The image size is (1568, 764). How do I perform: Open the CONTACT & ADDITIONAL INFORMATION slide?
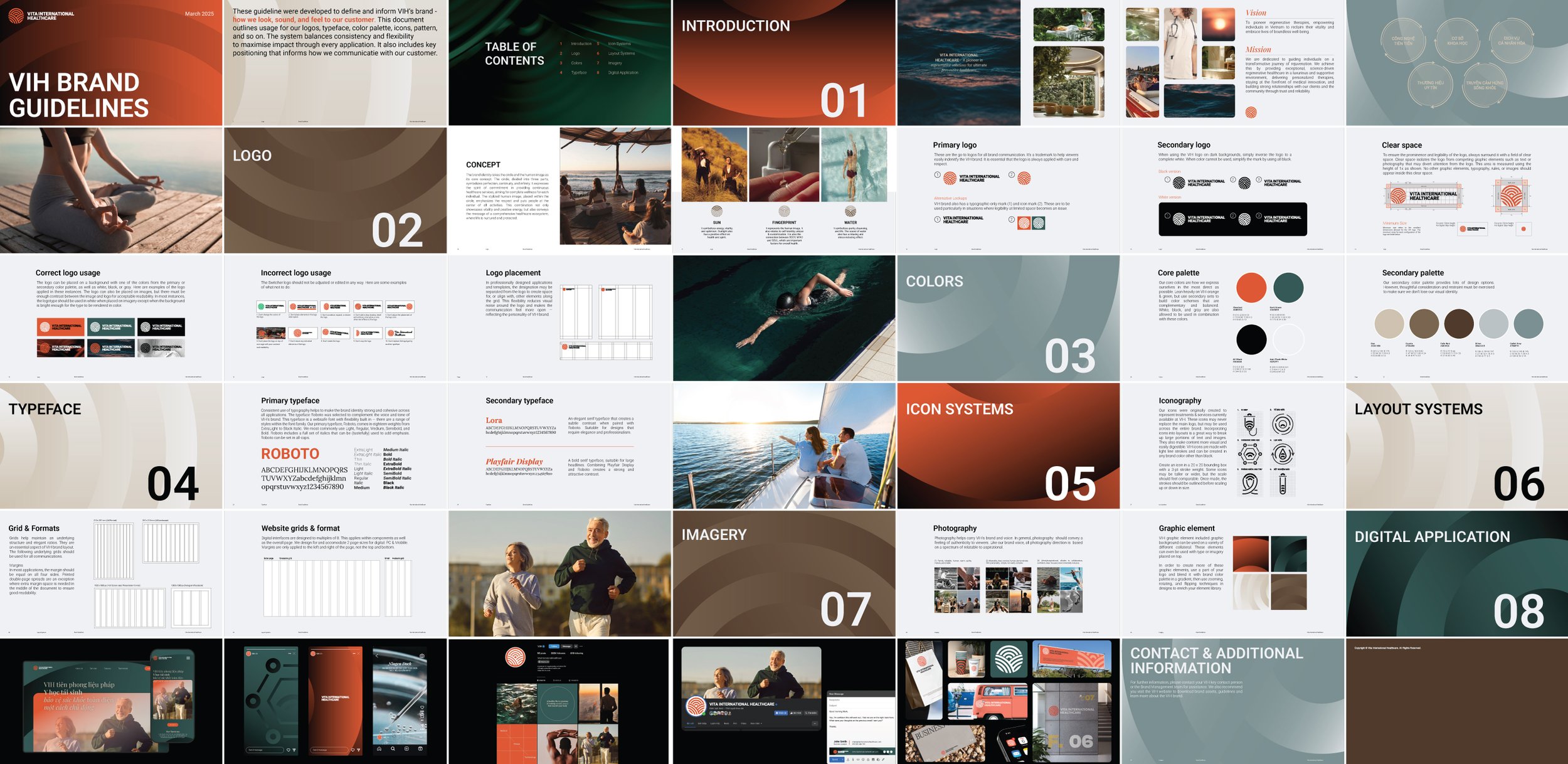[1232, 701]
